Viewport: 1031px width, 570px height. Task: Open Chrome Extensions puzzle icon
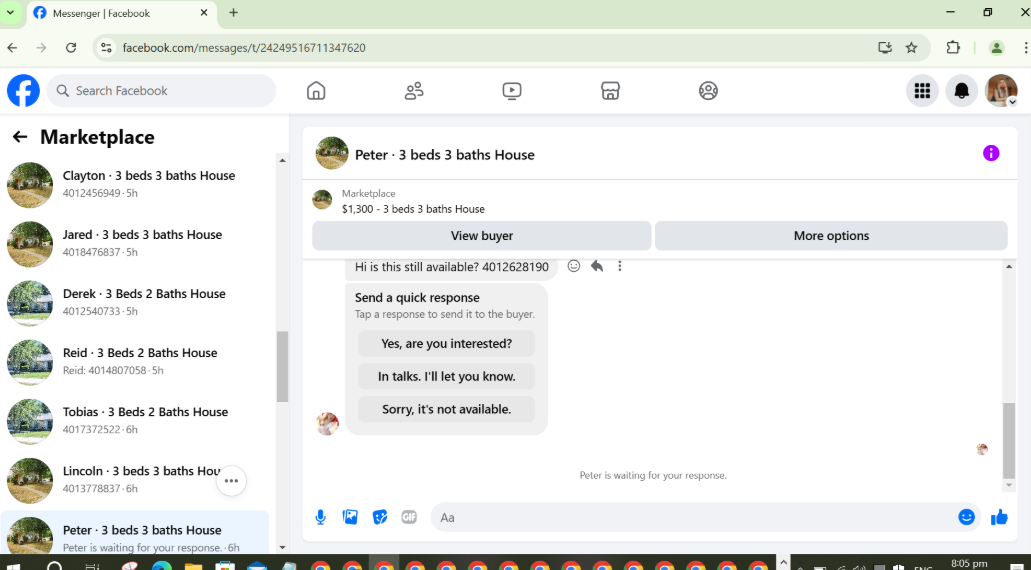pos(953,47)
